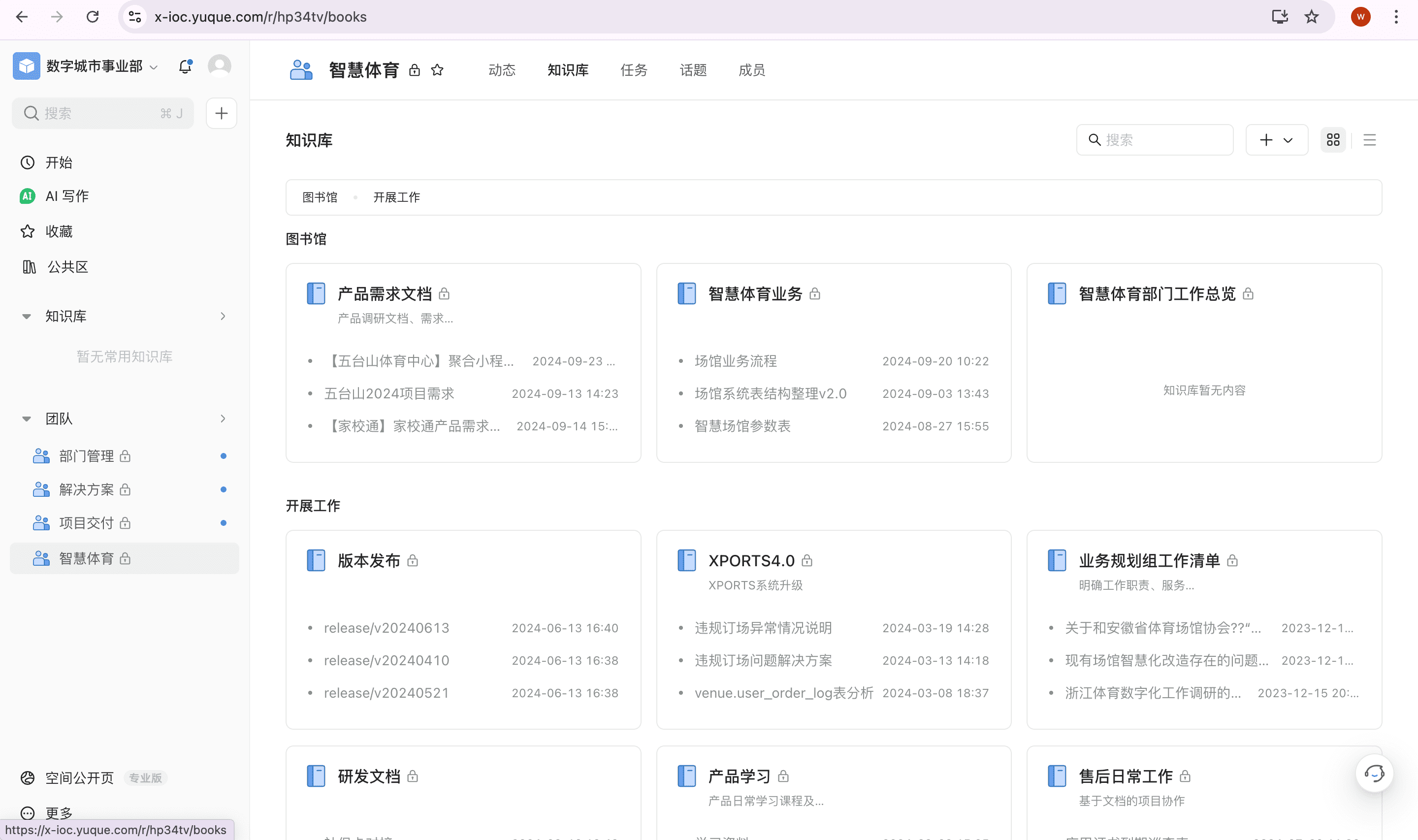Click the 搜索 input field above the book list
1418x840 pixels.
(1154, 140)
